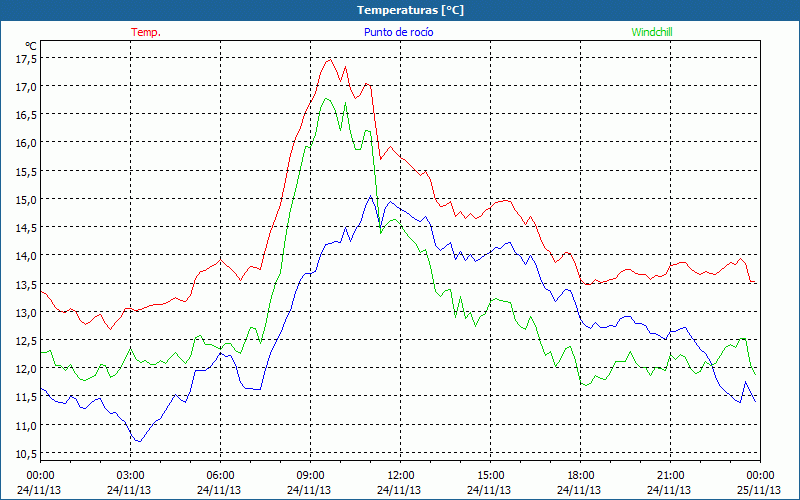Click the 17,5 y-axis value
The image size is (800, 500).
point(27,59)
